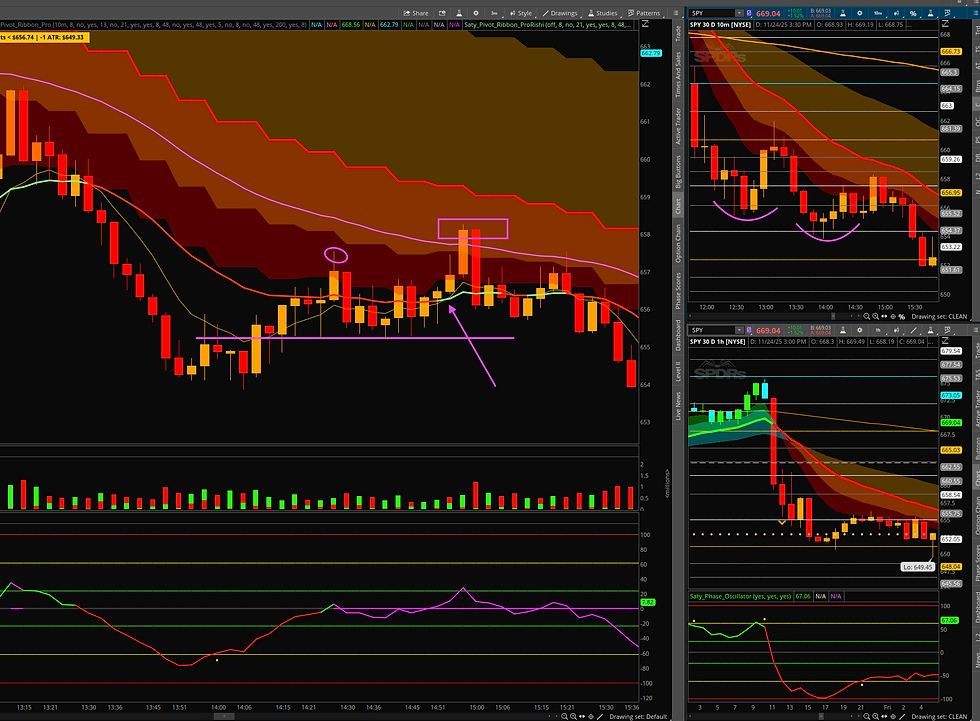Viewport: 980px width, 721px height.
Task: Open the Phase Scores sidebar tab
Action: [x=678, y=291]
